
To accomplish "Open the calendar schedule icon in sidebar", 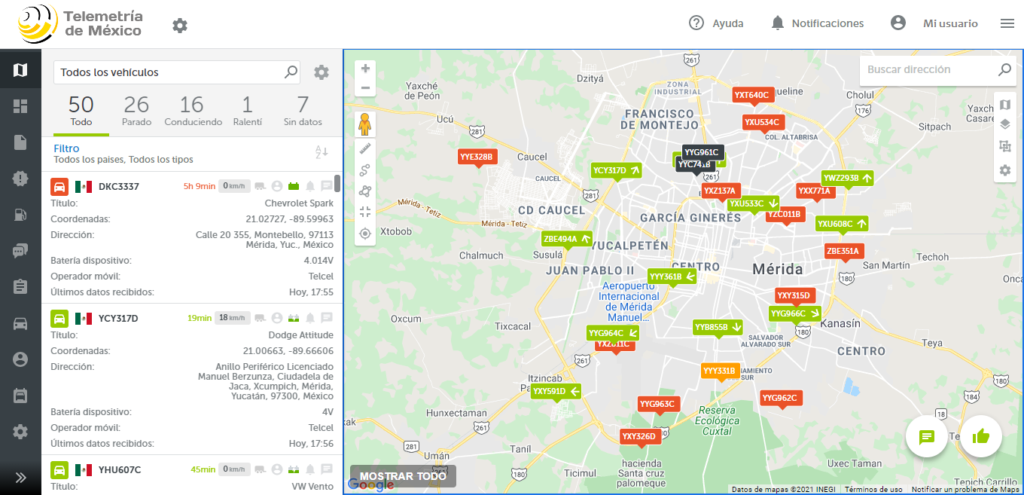I will tap(20, 395).
